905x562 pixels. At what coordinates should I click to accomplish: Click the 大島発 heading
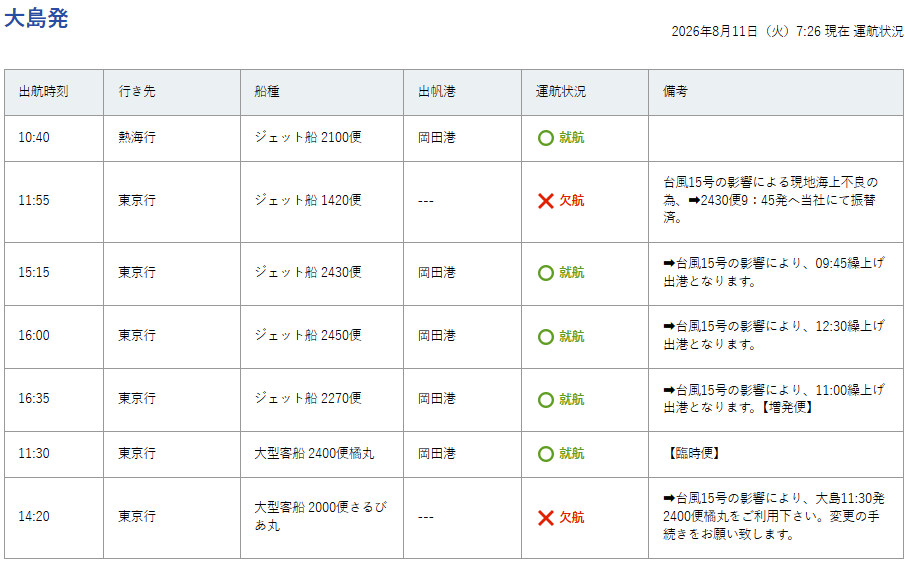36,18
